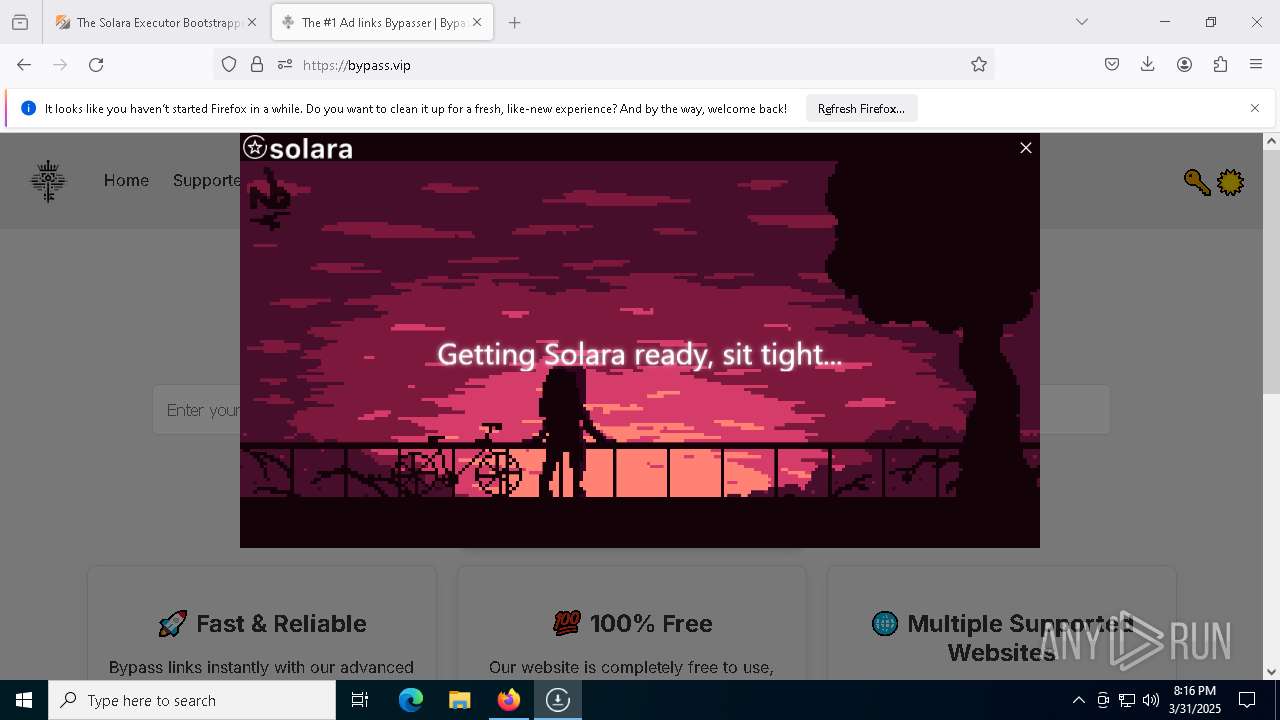Show site security padlock info
Viewport: 1280px width, 720px height.
[257, 64]
